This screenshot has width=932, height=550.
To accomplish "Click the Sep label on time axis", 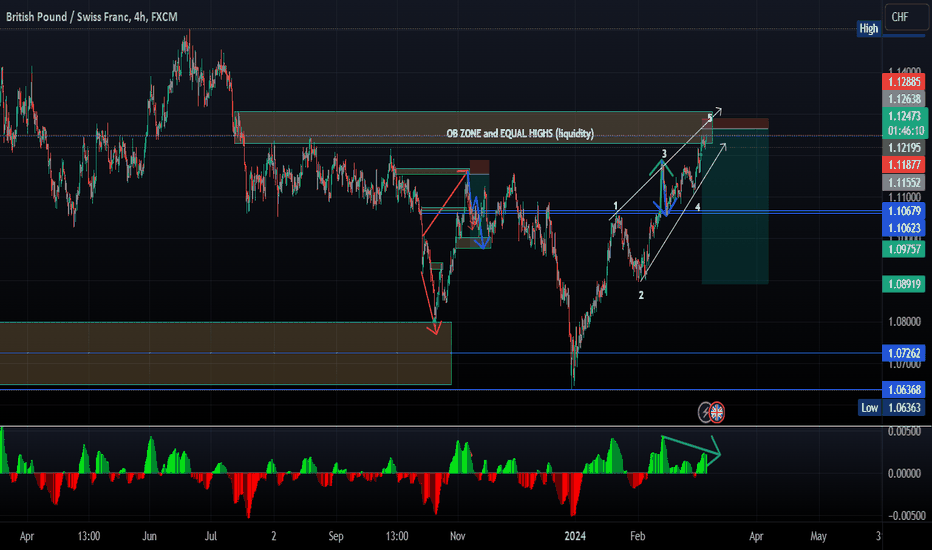I will point(336,536).
